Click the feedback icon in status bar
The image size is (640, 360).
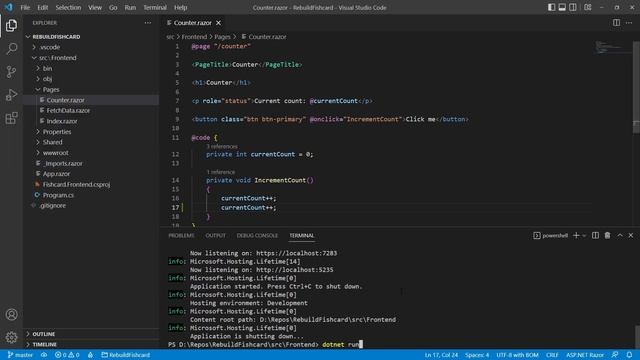click(x=615, y=355)
